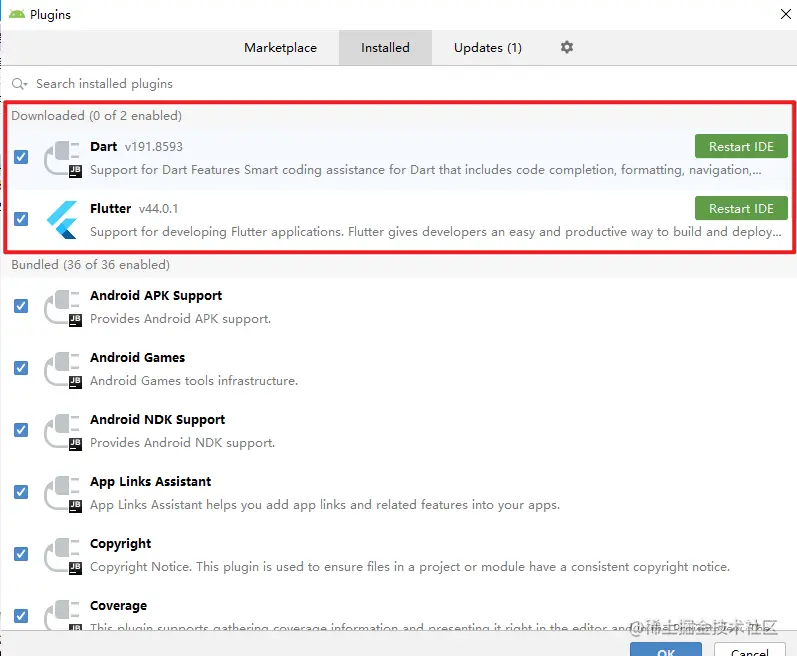Uncheck Android APK Support plugin

(x=21, y=306)
